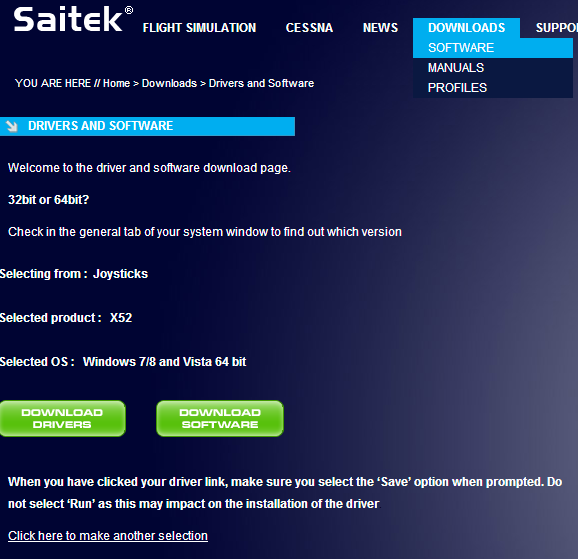This screenshot has width=578, height=559.
Task: Follow the Home breadcrumb link
Action: coord(116,83)
